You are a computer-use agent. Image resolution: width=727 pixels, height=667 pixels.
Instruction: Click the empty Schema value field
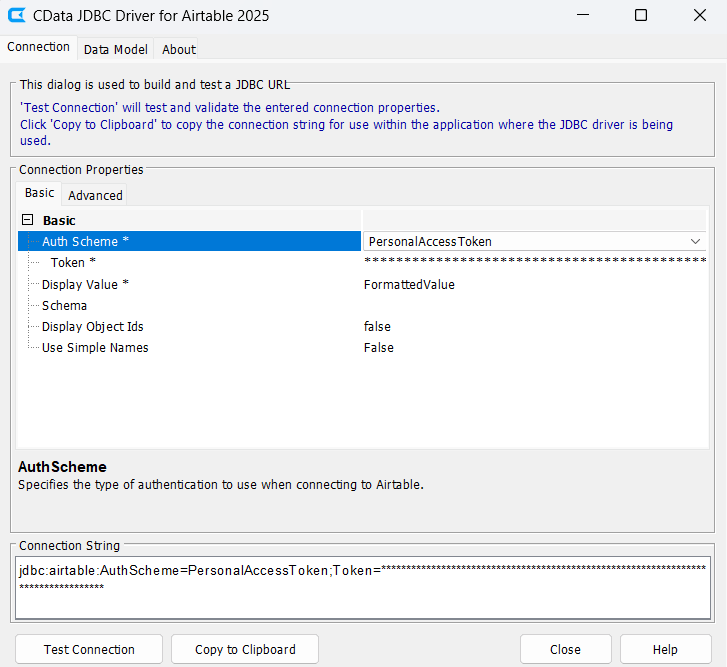coord(534,305)
